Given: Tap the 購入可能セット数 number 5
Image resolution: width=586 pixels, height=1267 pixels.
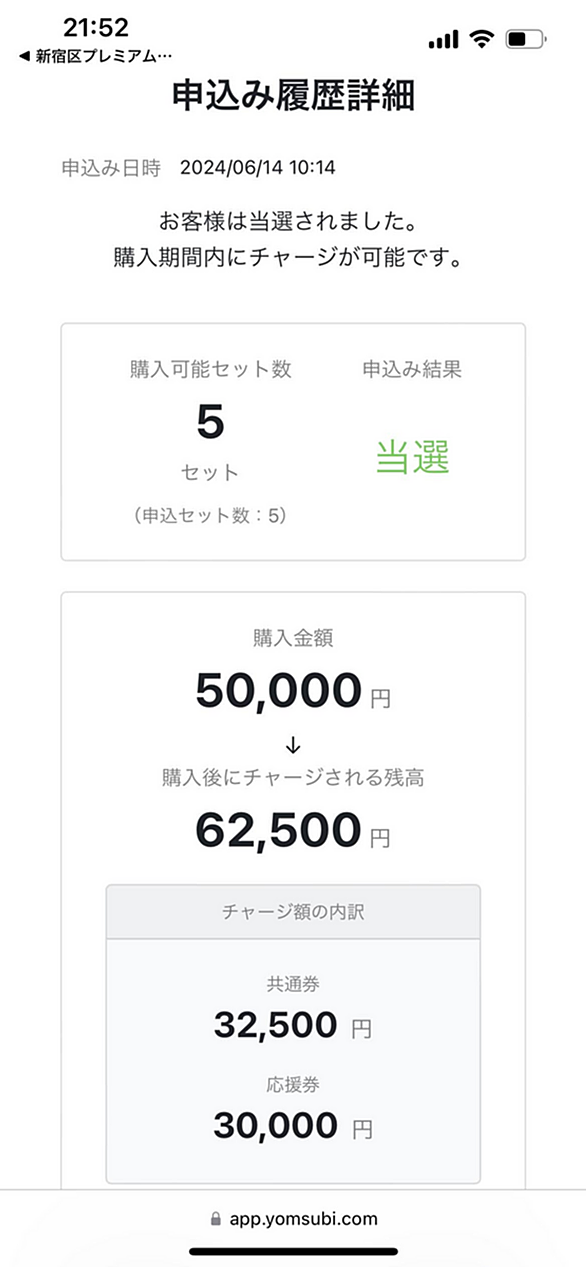Looking at the screenshot, I should [211, 424].
